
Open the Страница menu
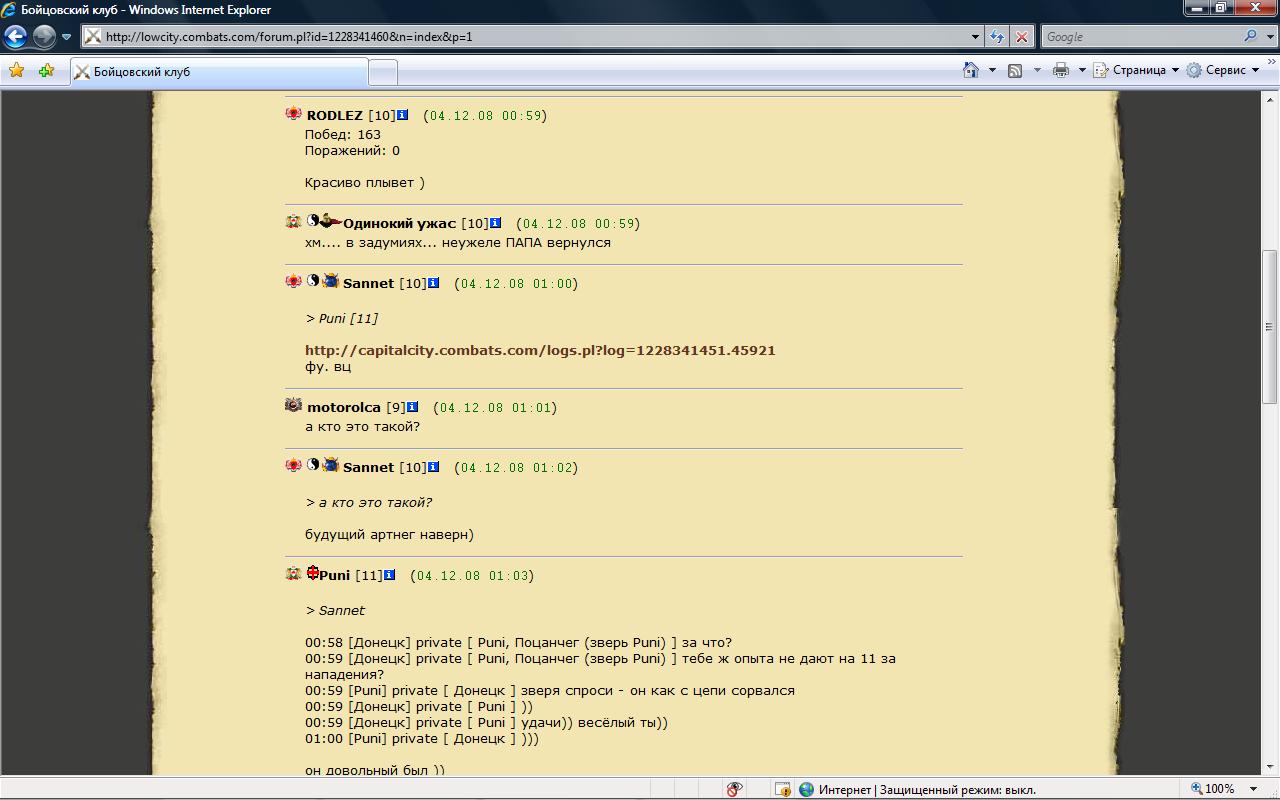point(1137,70)
